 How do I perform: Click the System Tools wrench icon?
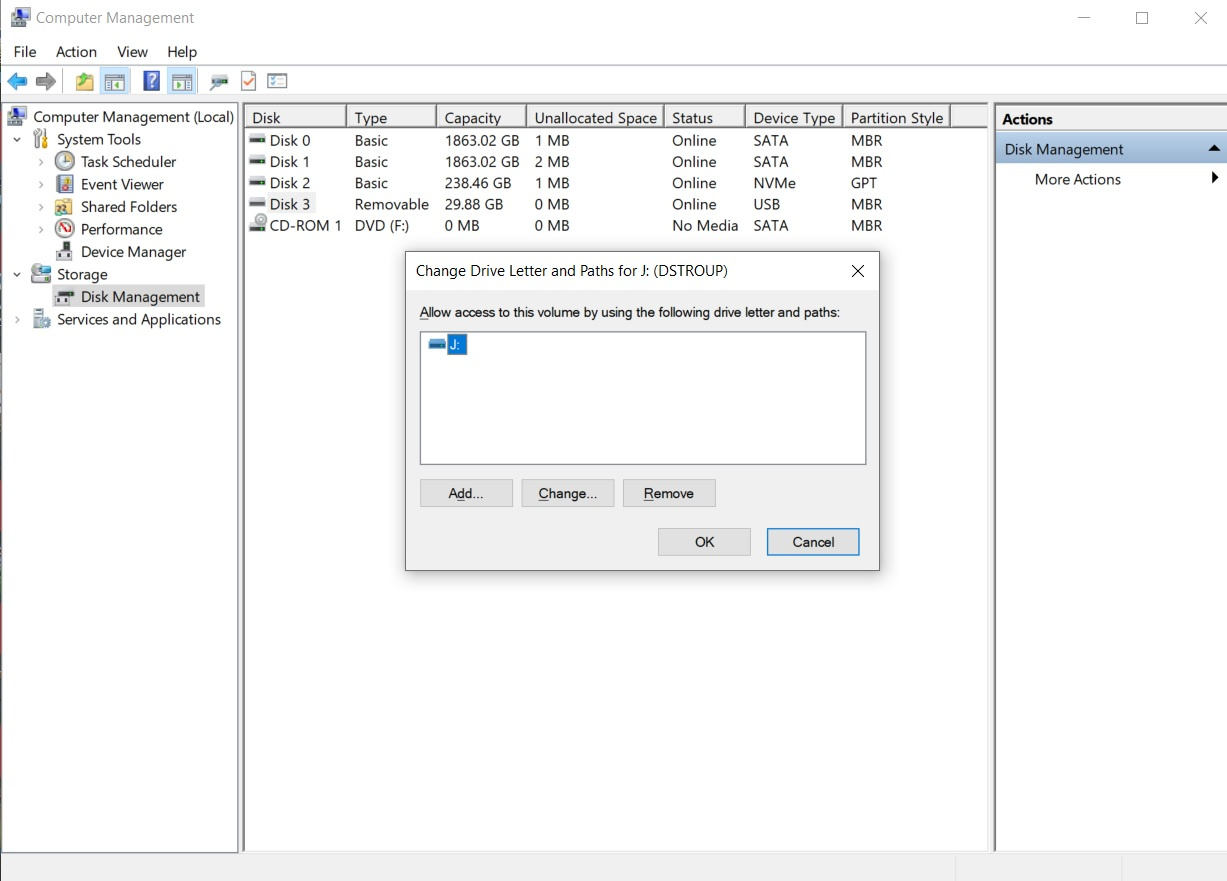click(41, 139)
